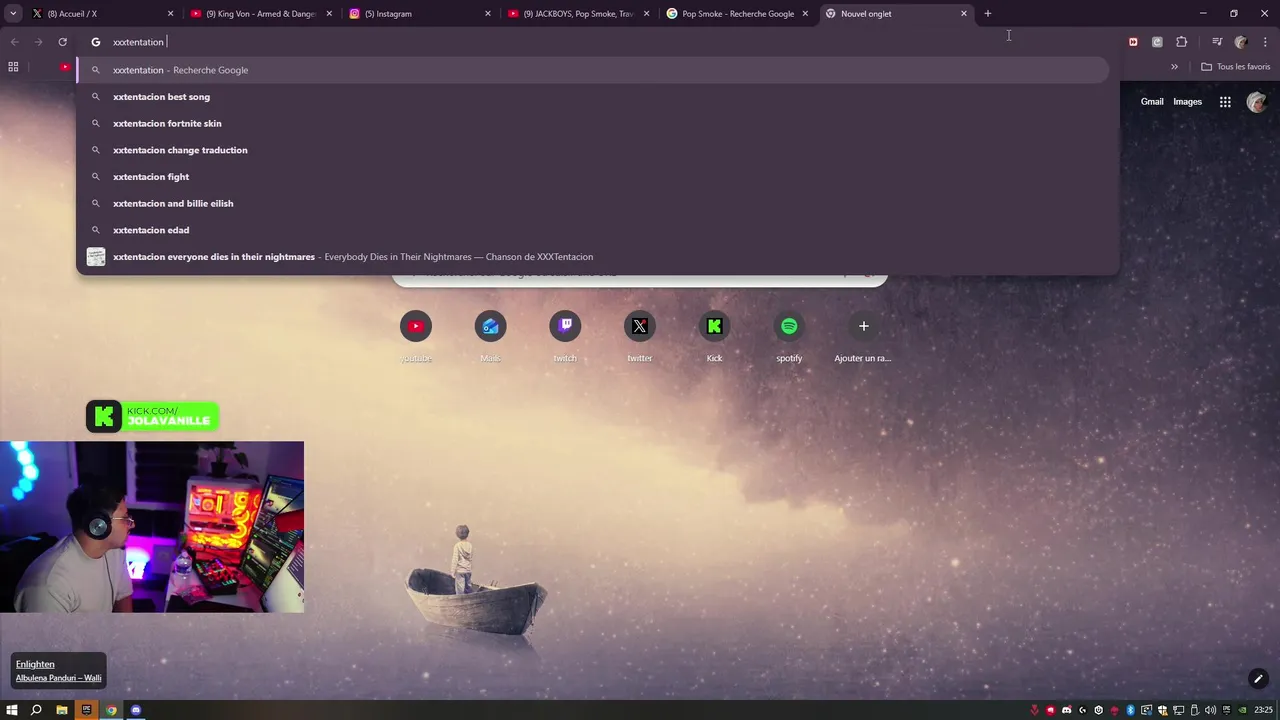Image resolution: width=1280 pixels, height=720 pixels.
Task: Open the Chrome three-dot menu
Action: tap(1265, 42)
